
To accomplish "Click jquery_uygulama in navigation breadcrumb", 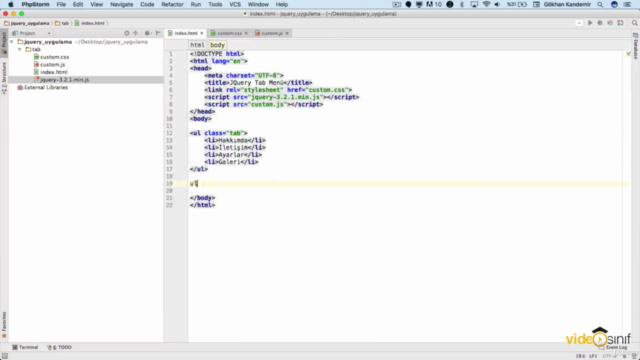I will pyautogui.click(x=27, y=23).
